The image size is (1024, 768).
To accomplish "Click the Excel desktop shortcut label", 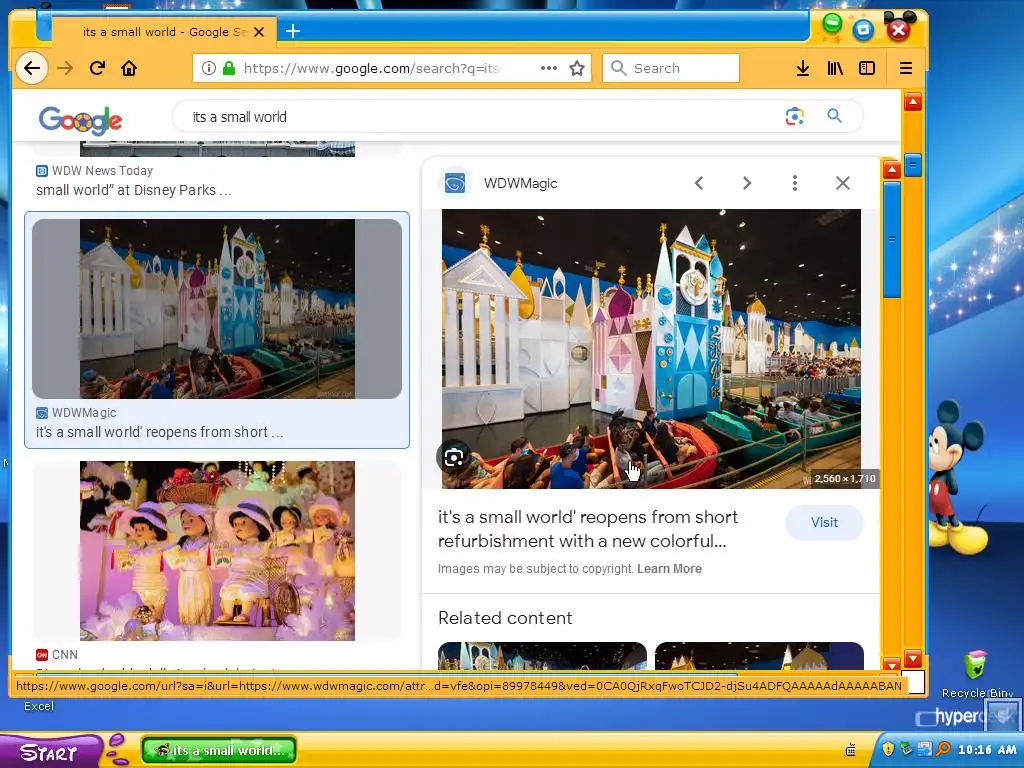I will tap(39, 706).
